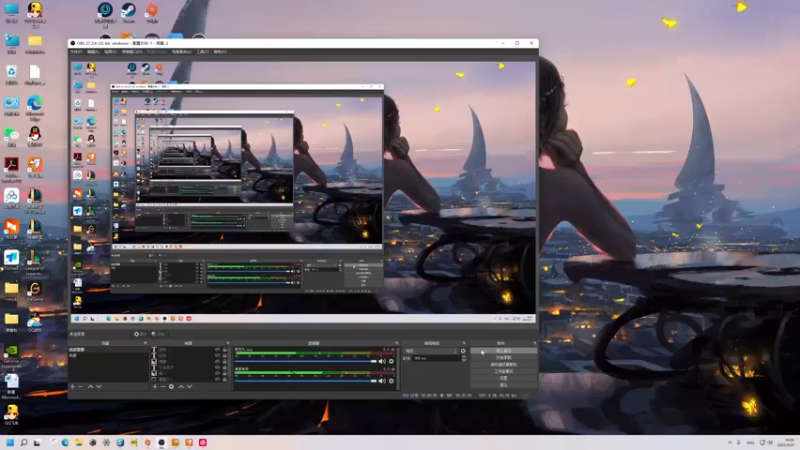This screenshot has width=800, height=450.
Task: Open the Windows Start menu
Action: pyautogui.click(x=10, y=442)
